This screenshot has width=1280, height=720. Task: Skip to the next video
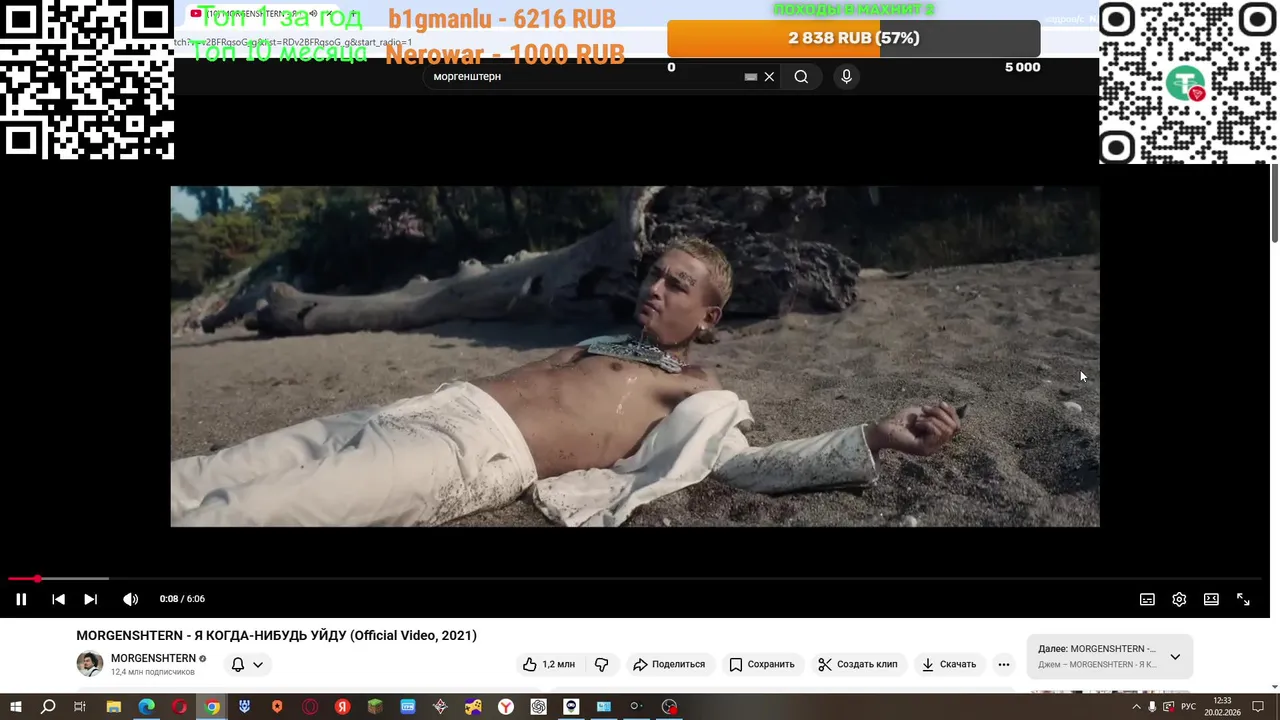click(x=90, y=599)
